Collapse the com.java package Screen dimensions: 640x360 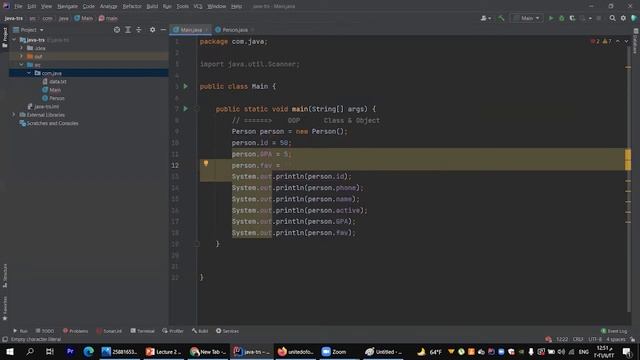pos(29,73)
